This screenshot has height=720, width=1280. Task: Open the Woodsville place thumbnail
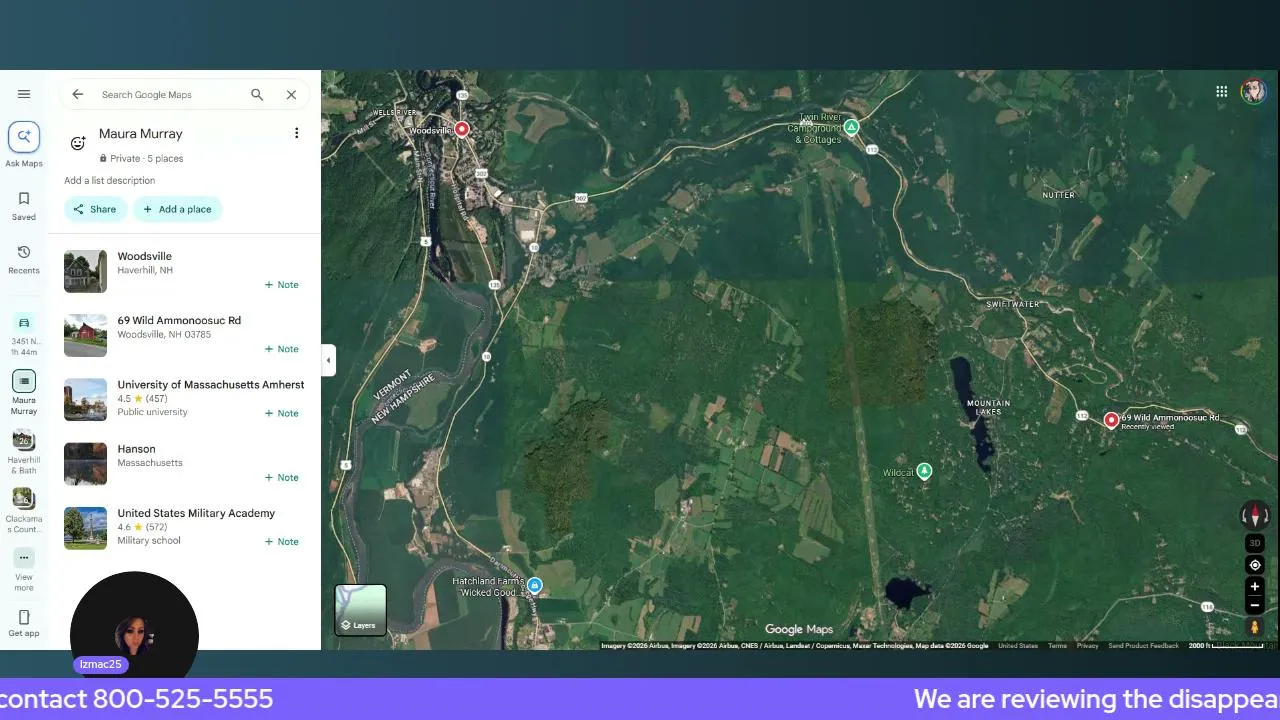click(85, 271)
